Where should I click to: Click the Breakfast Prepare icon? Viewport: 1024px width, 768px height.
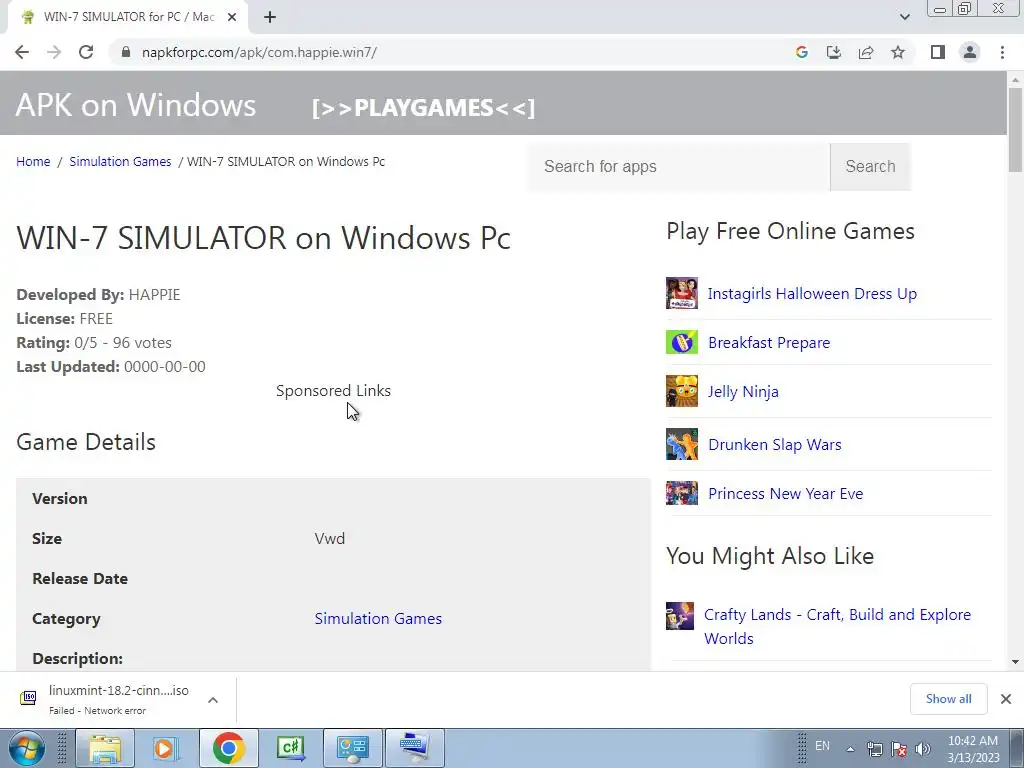click(x=682, y=342)
